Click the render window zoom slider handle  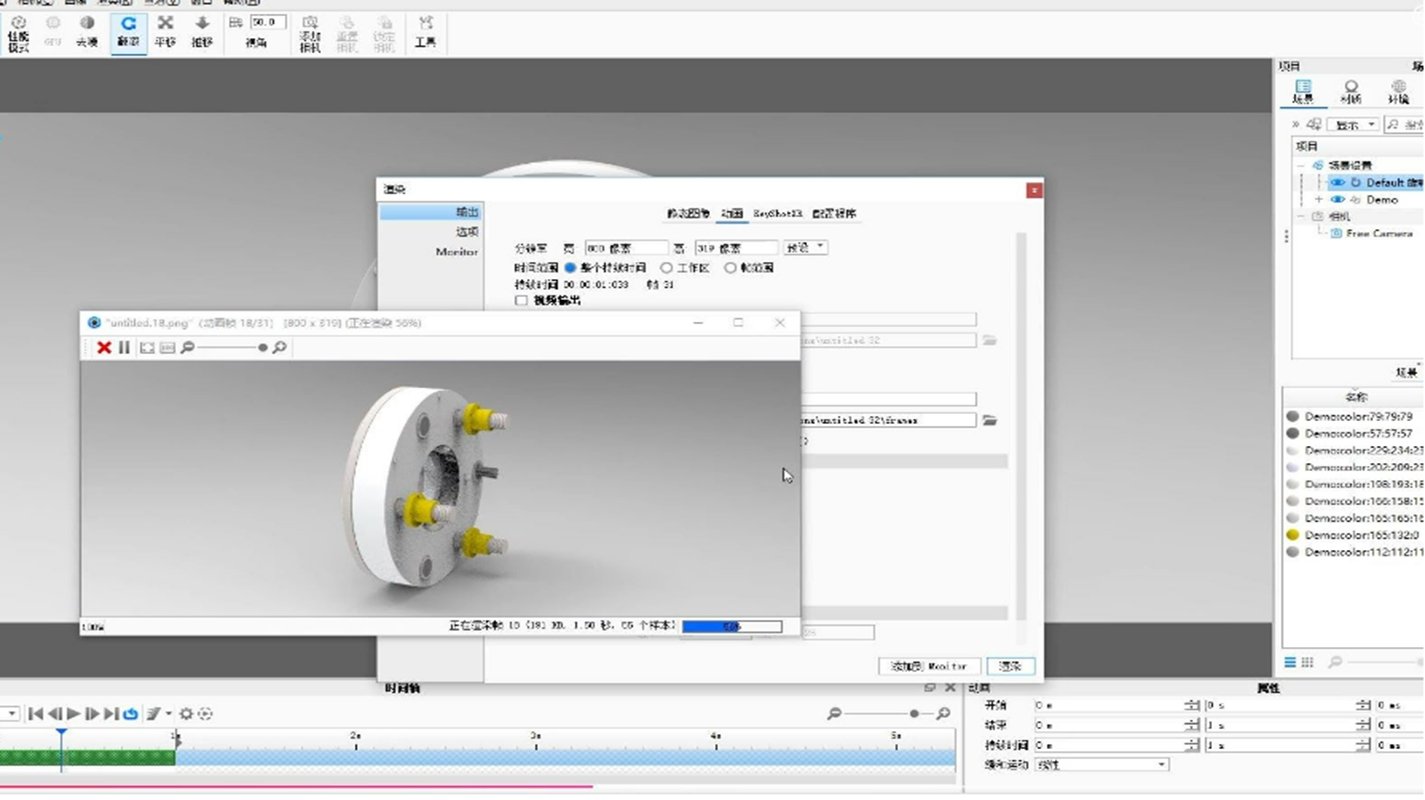tap(263, 347)
